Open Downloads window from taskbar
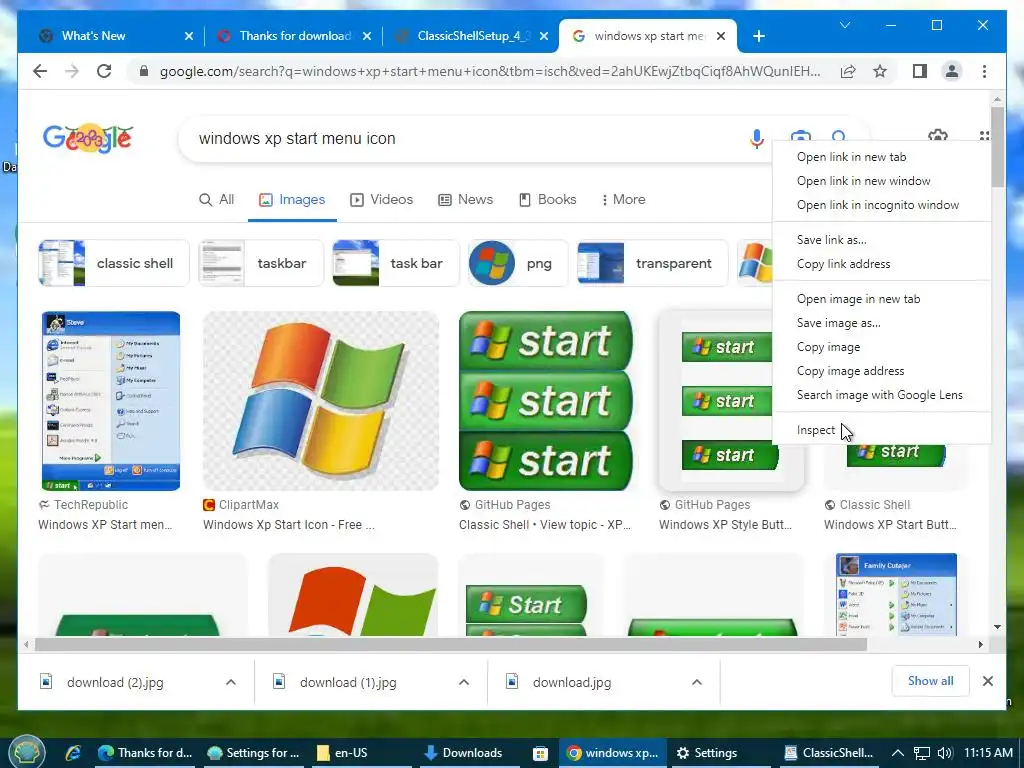Screen dimensions: 1024x768 click(463, 753)
